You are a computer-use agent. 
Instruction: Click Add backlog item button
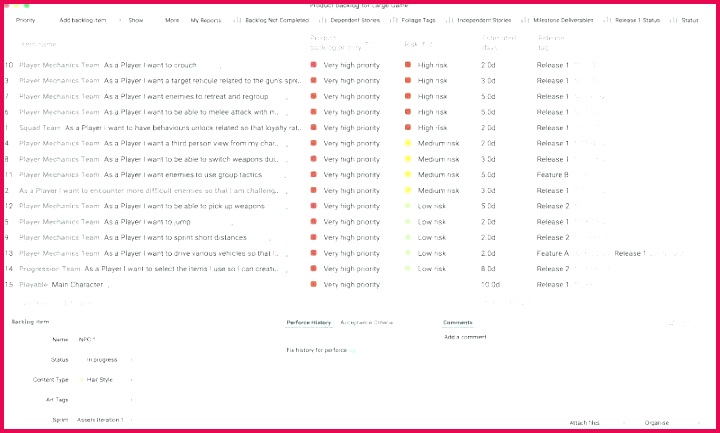(x=83, y=20)
